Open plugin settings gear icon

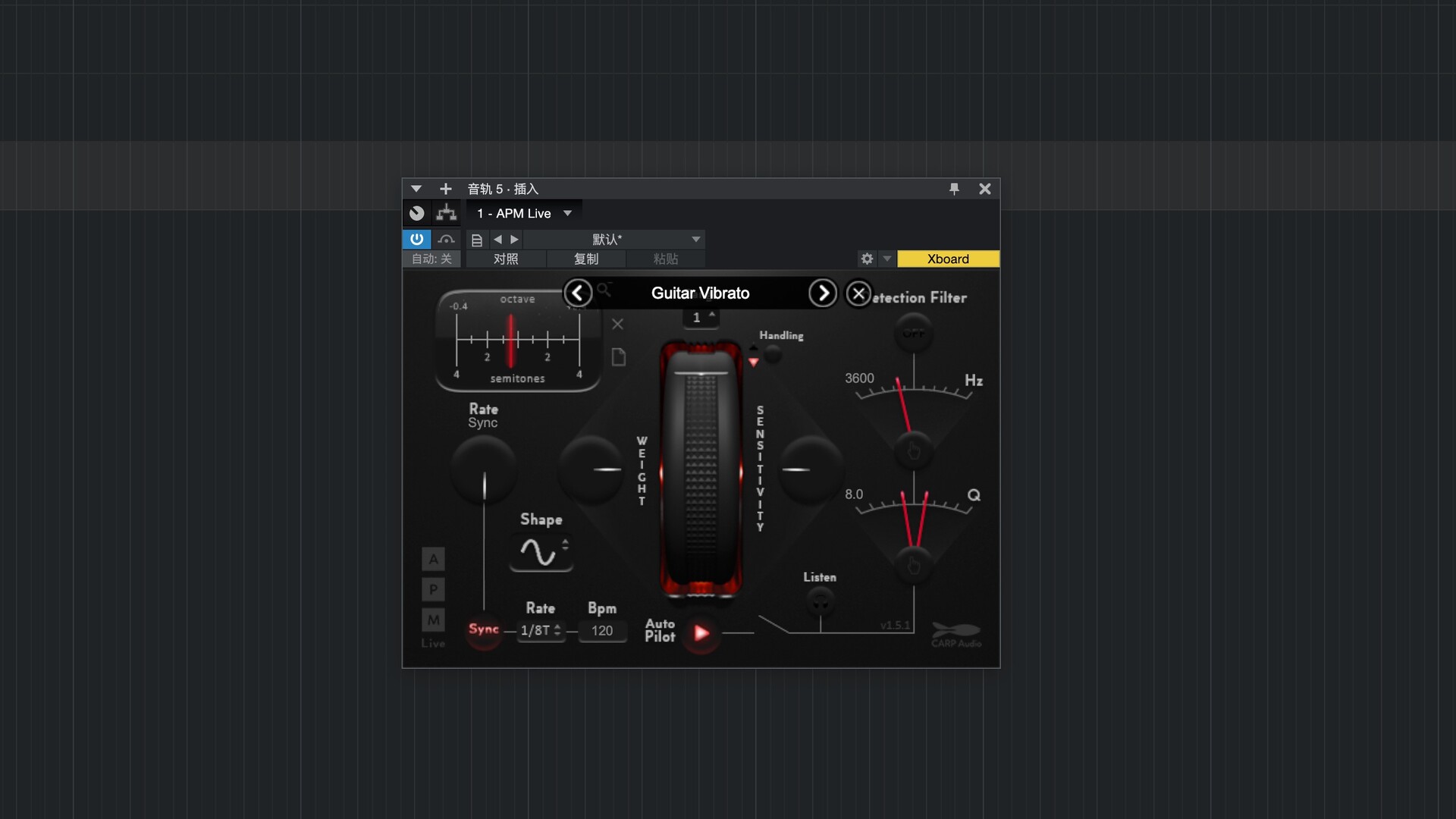(866, 259)
